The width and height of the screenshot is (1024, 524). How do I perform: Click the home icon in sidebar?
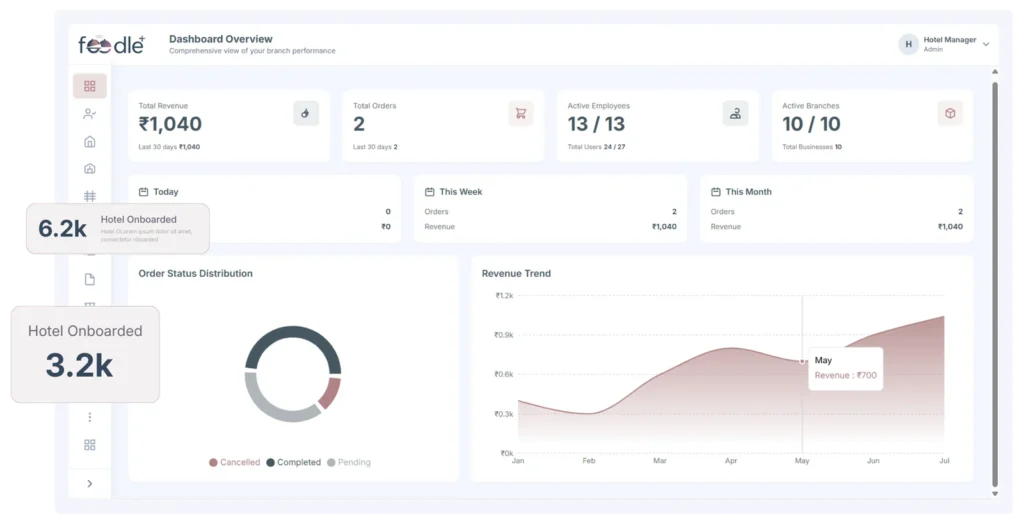pyautogui.click(x=89, y=142)
